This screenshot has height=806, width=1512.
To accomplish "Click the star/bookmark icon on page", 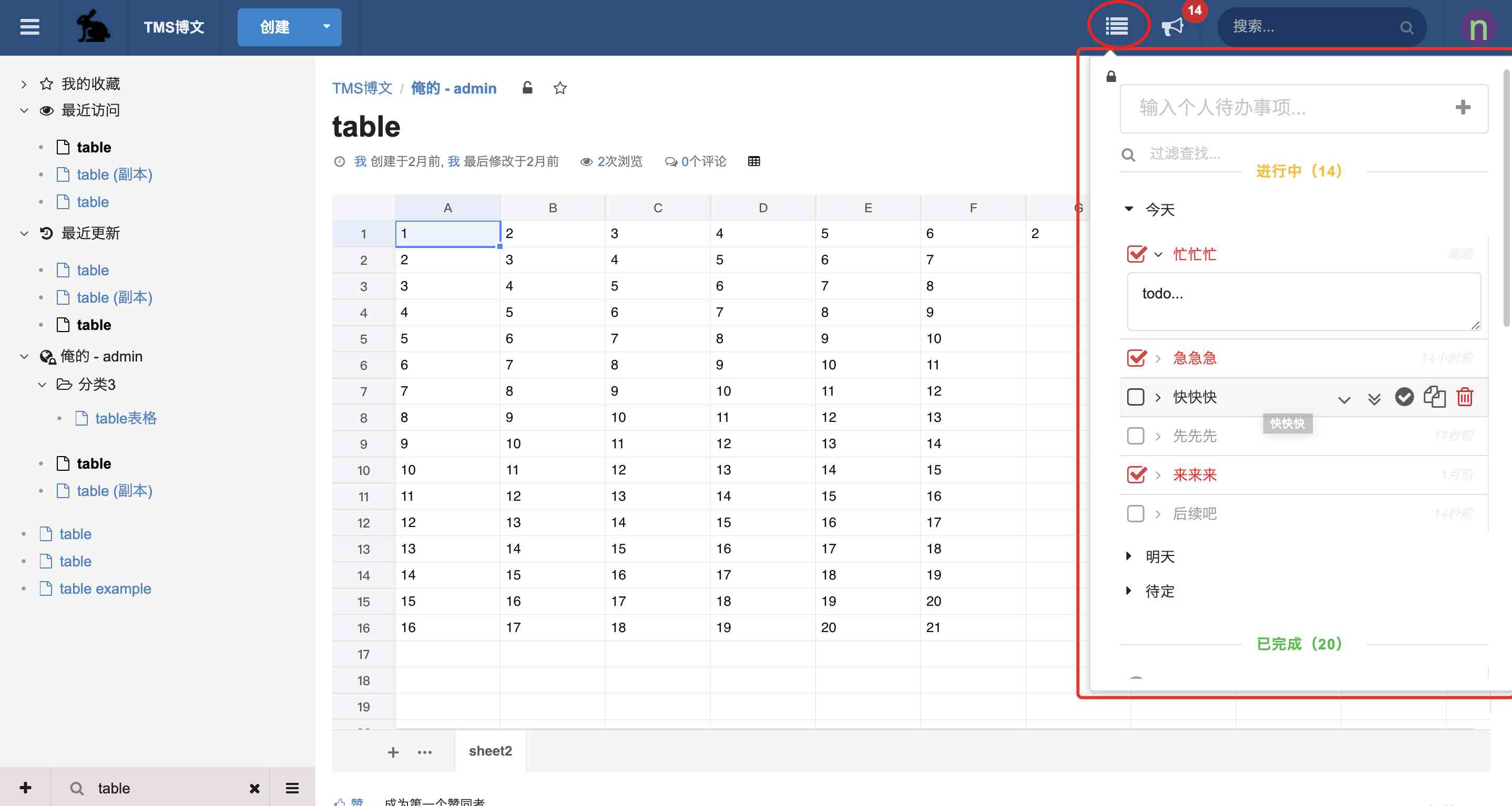I will point(559,88).
